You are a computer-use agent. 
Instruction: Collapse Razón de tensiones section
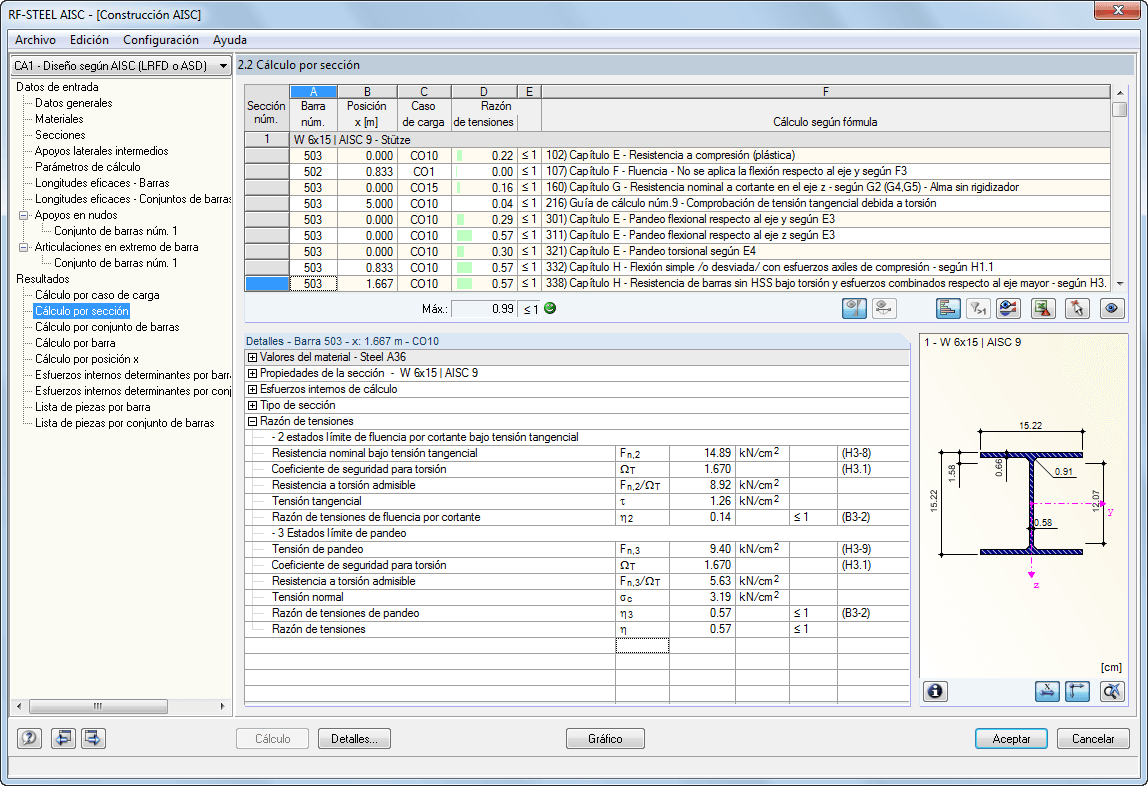252,422
